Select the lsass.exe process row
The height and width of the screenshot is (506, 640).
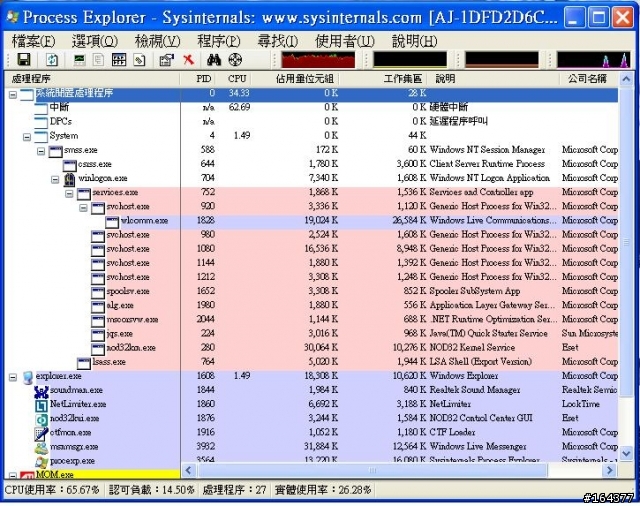click(311, 362)
